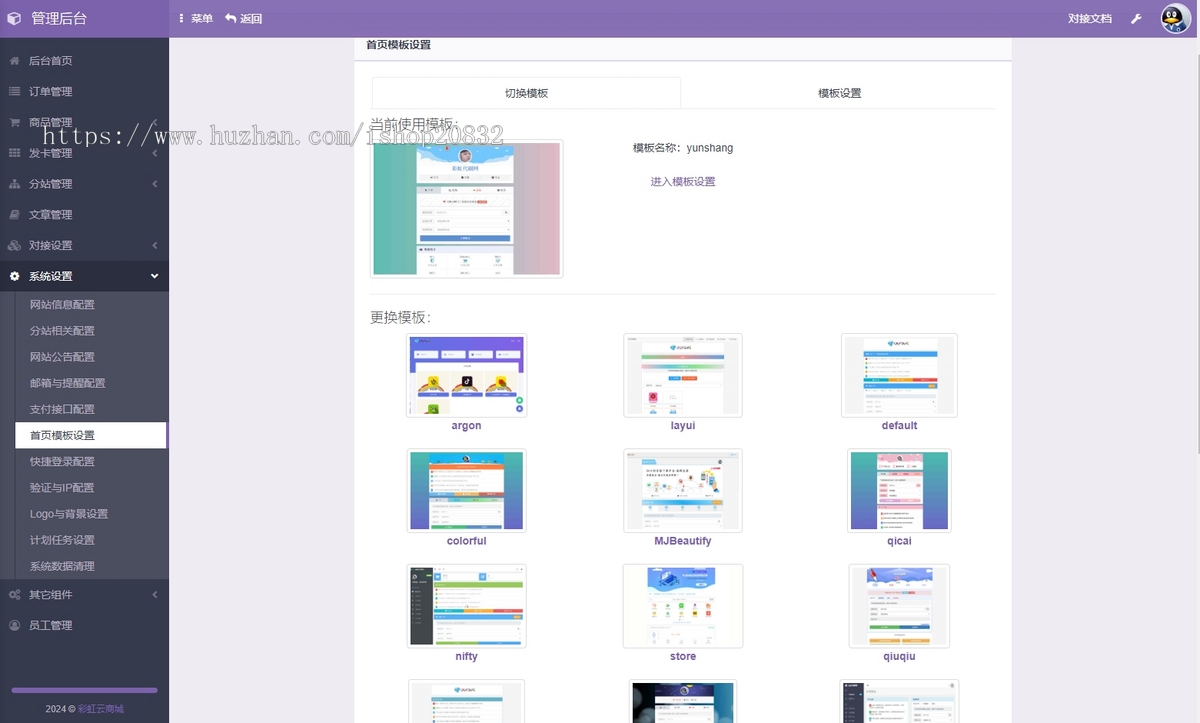The width and height of the screenshot is (1200, 723).
Task: Click the layui template name link
Action: click(x=683, y=426)
